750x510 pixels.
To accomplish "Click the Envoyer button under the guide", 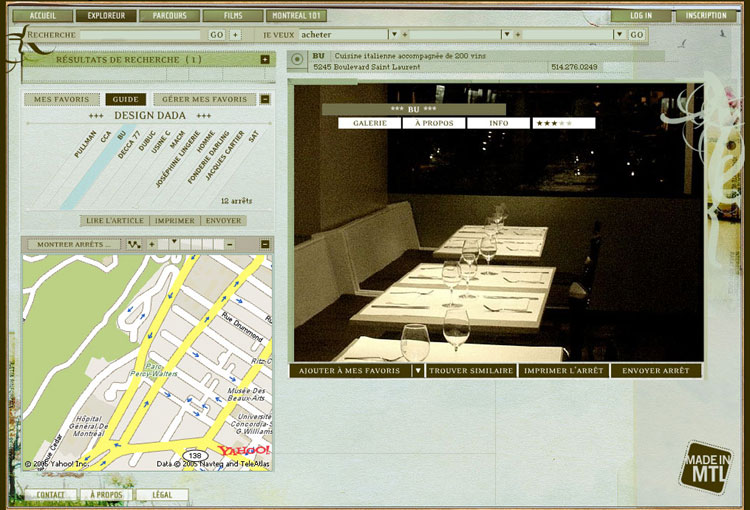I will click(x=223, y=221).
